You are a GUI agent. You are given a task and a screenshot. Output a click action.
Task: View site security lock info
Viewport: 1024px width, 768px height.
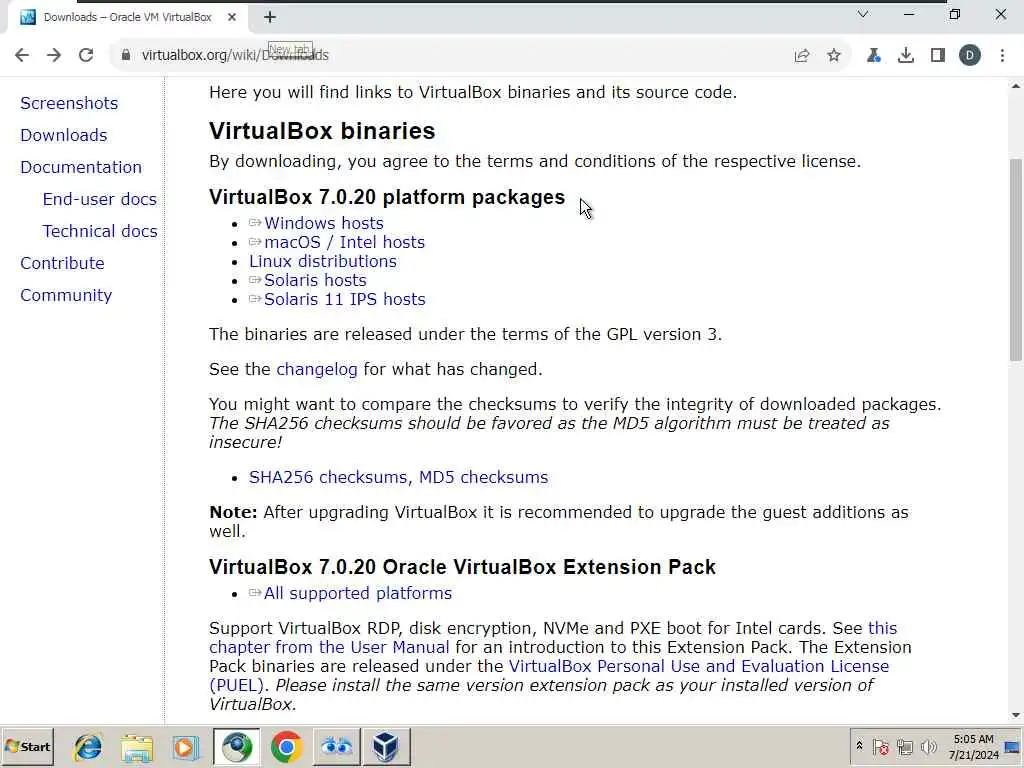pyautogui.click(x=125, y=55)
